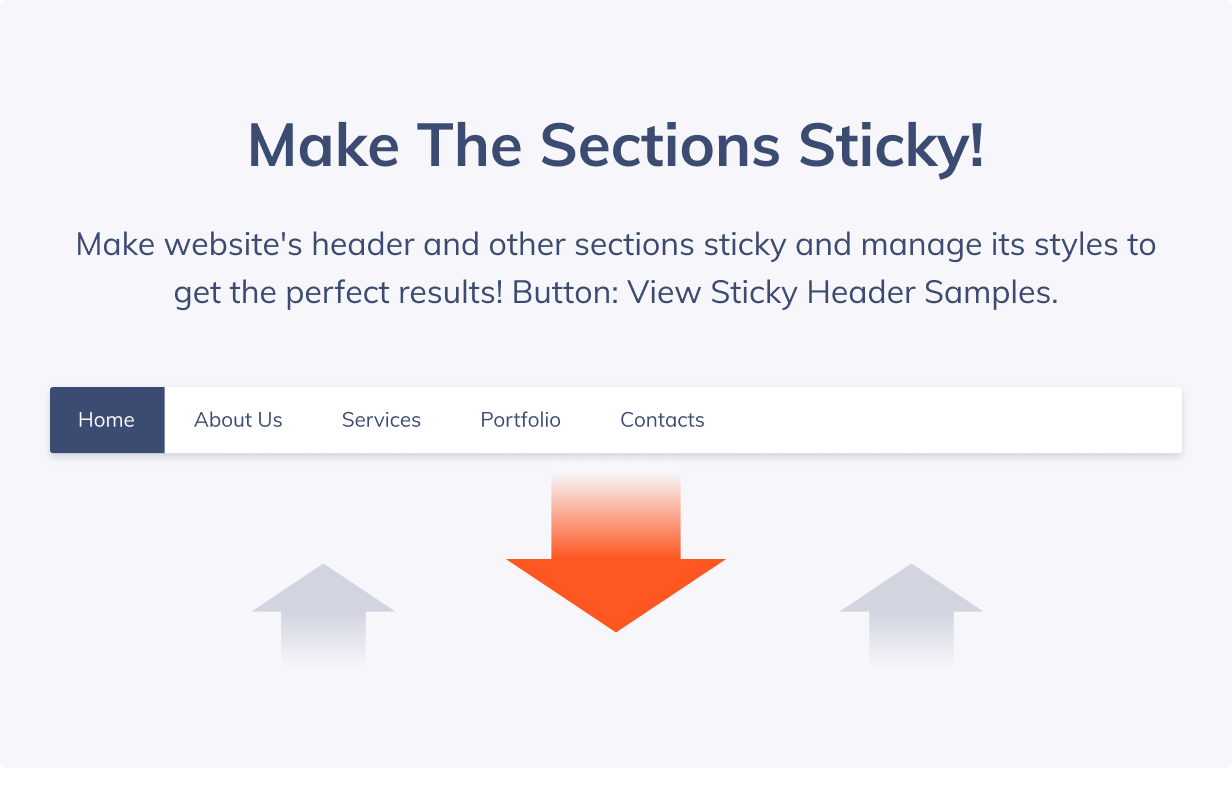Open the Portfolio menu item

pyautogui.click(x=520, y=420)
